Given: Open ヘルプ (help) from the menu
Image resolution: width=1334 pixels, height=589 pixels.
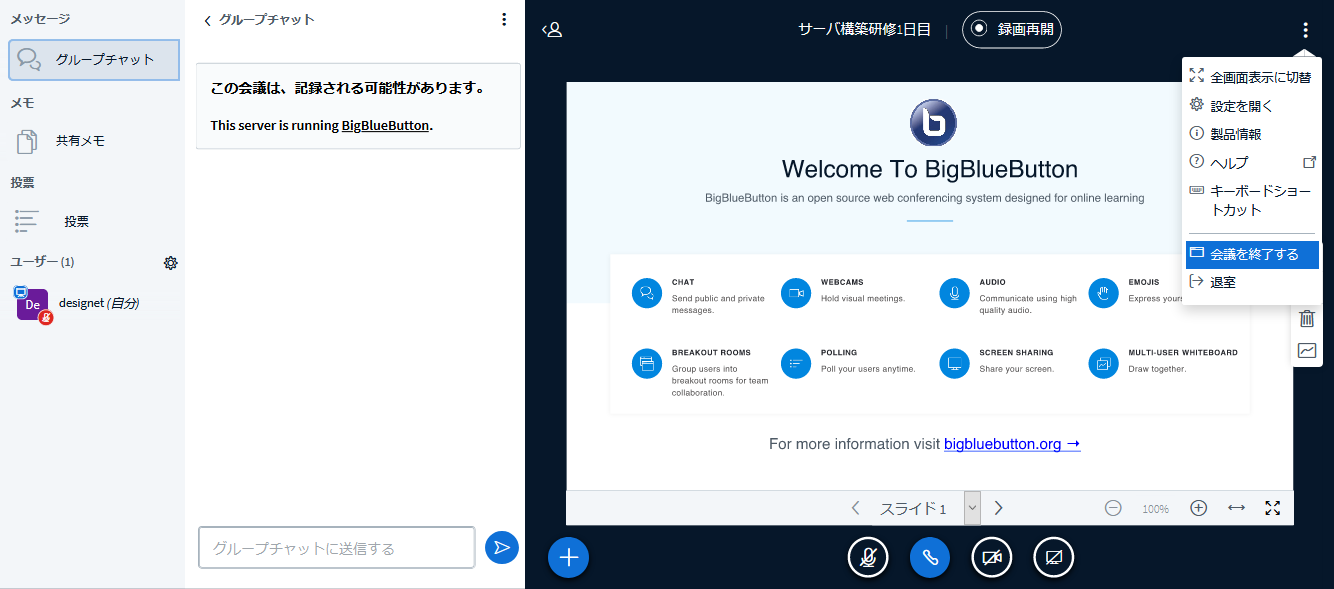Looking at the screenshot, I should (1252, 162).
